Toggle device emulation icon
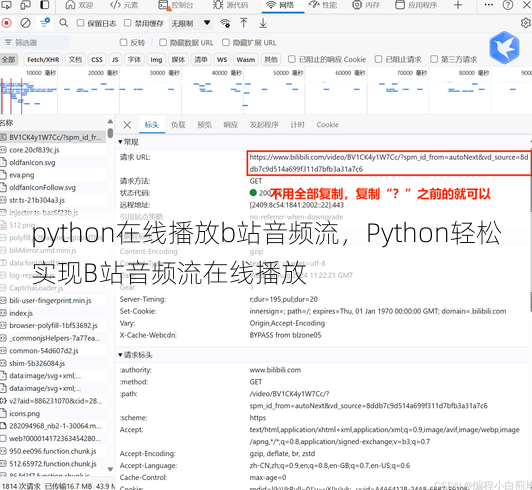 (x=25, y=5)
